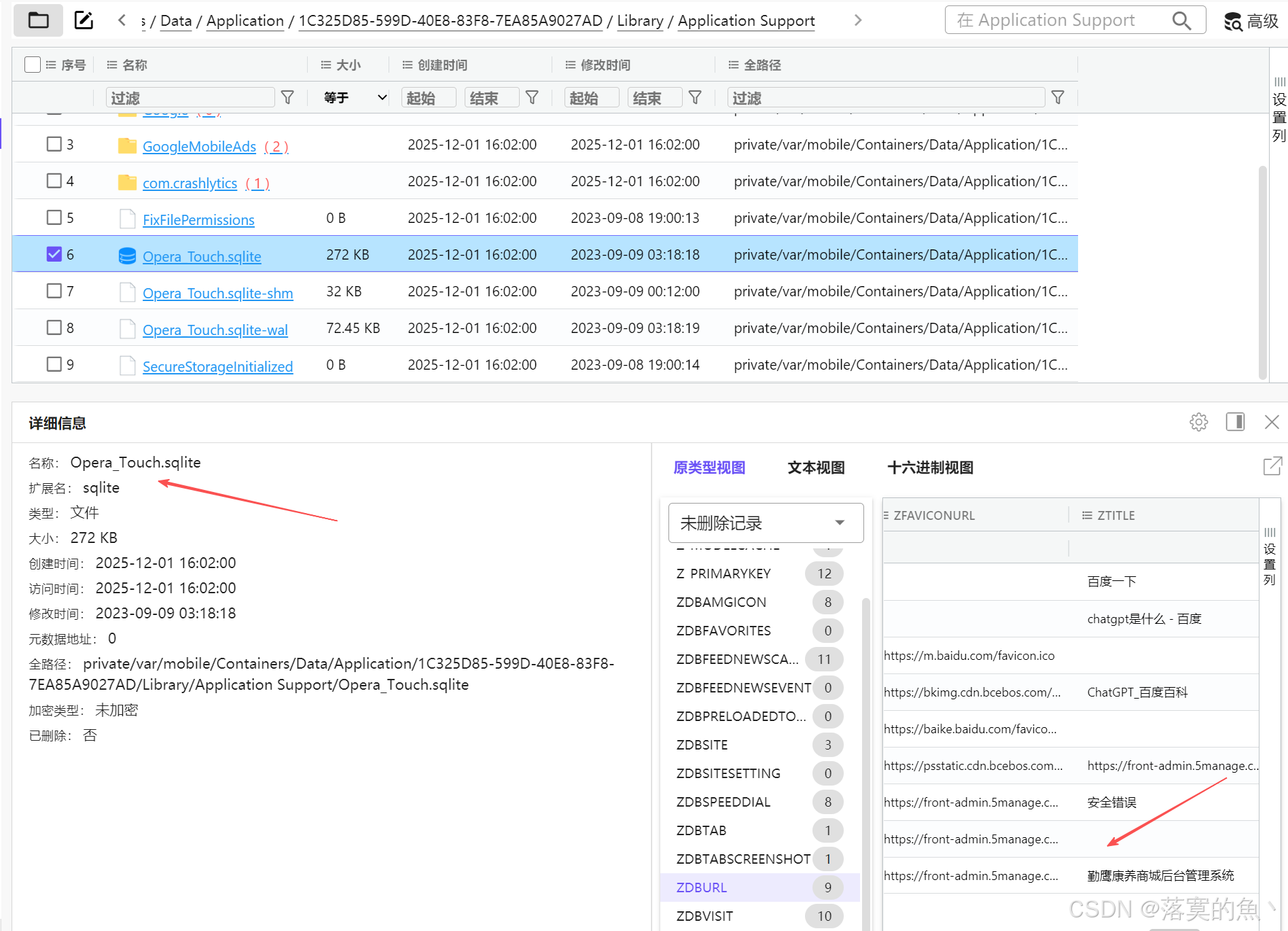Close the 详细信息 detail panel

1272,422
